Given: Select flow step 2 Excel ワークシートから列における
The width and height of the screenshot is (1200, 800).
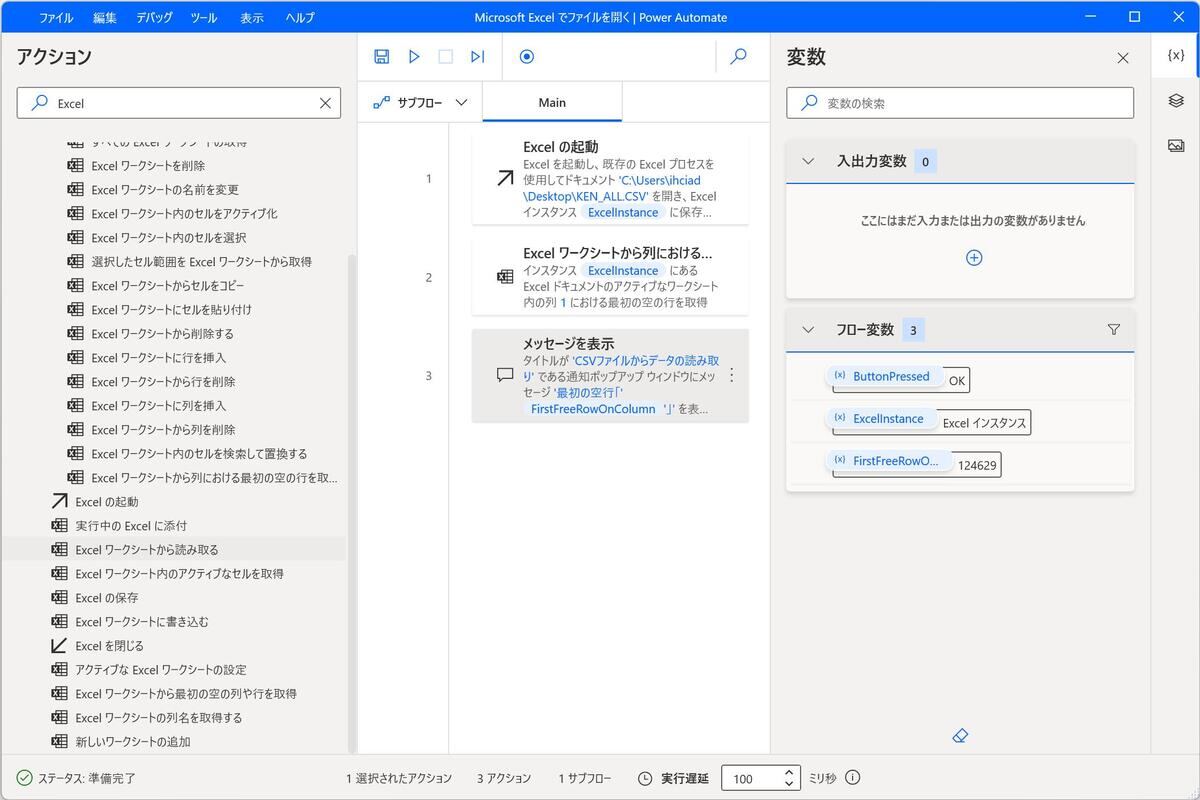Looking at the screenshot, I should pyautogui.click(x=610, y=277).
